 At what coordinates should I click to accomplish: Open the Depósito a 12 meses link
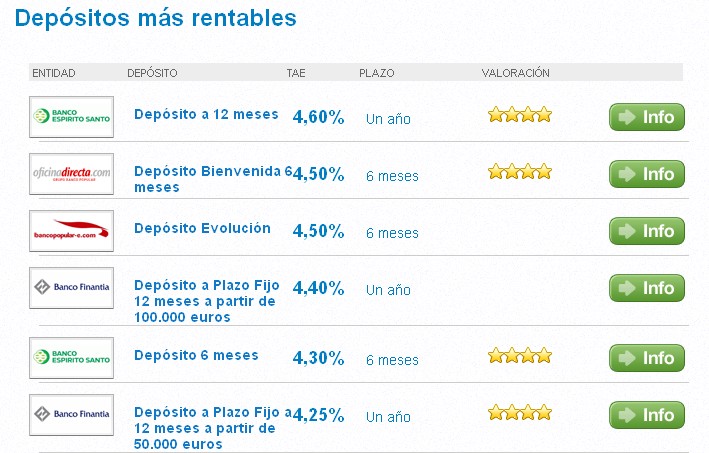point(206,114)
